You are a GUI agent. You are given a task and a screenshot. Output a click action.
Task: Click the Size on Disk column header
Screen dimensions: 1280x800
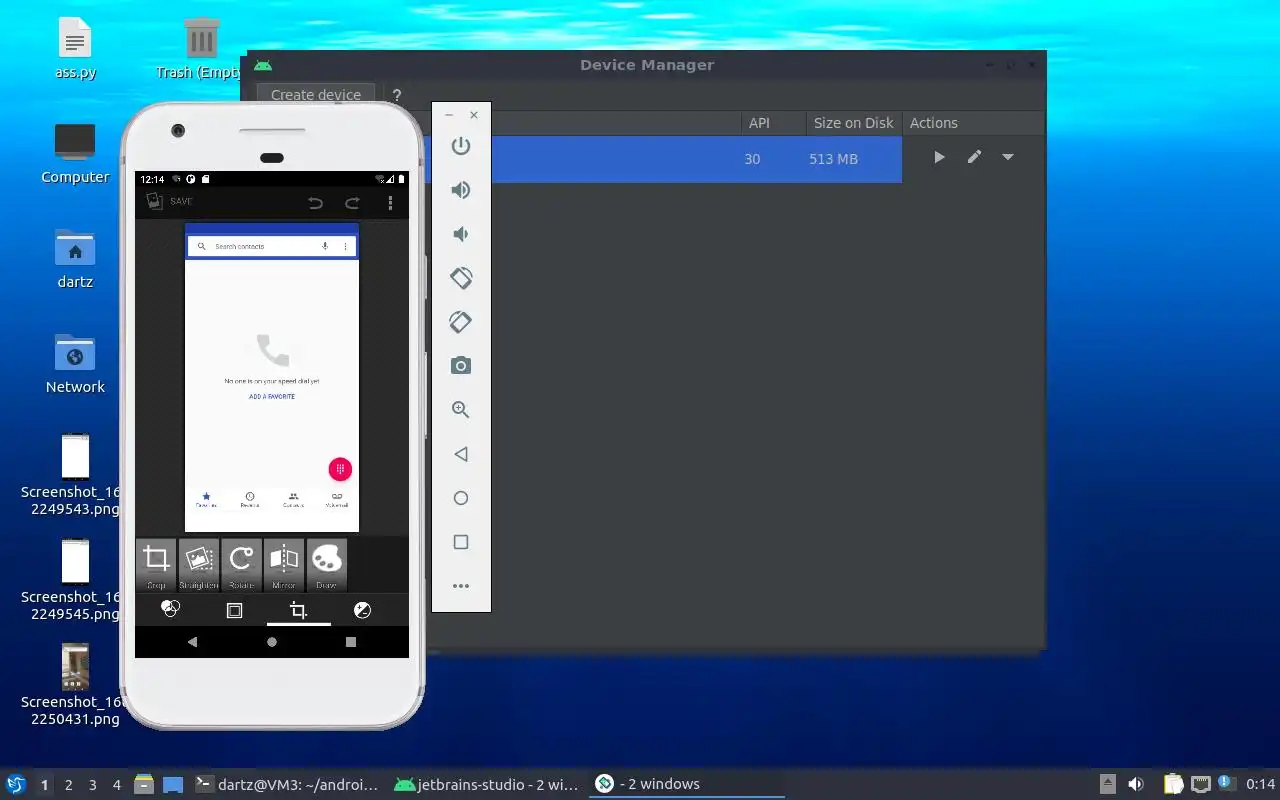[854, 123]
